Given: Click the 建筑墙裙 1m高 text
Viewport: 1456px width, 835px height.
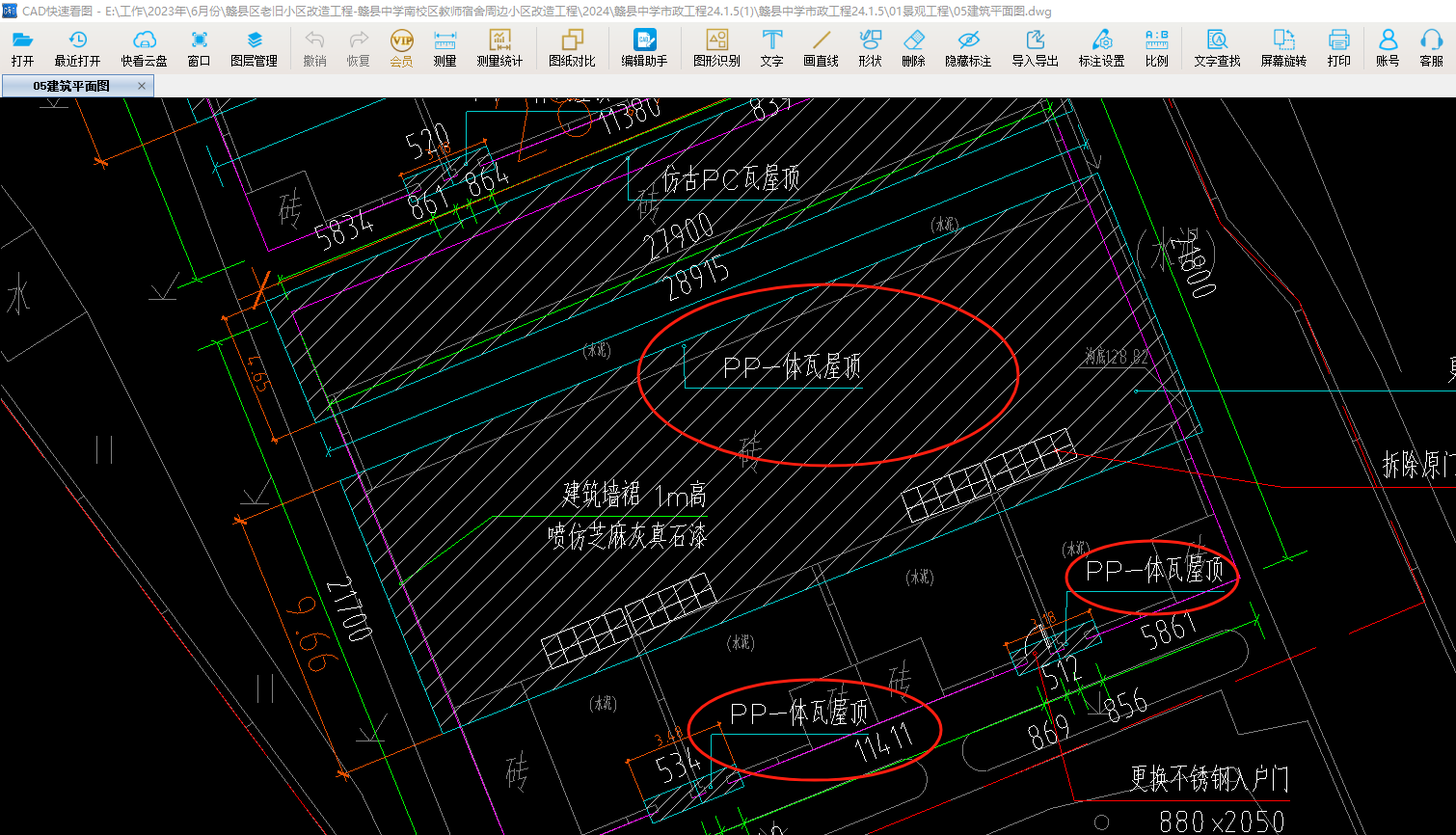Looking at the screenshot, I should tap(634, 496).
